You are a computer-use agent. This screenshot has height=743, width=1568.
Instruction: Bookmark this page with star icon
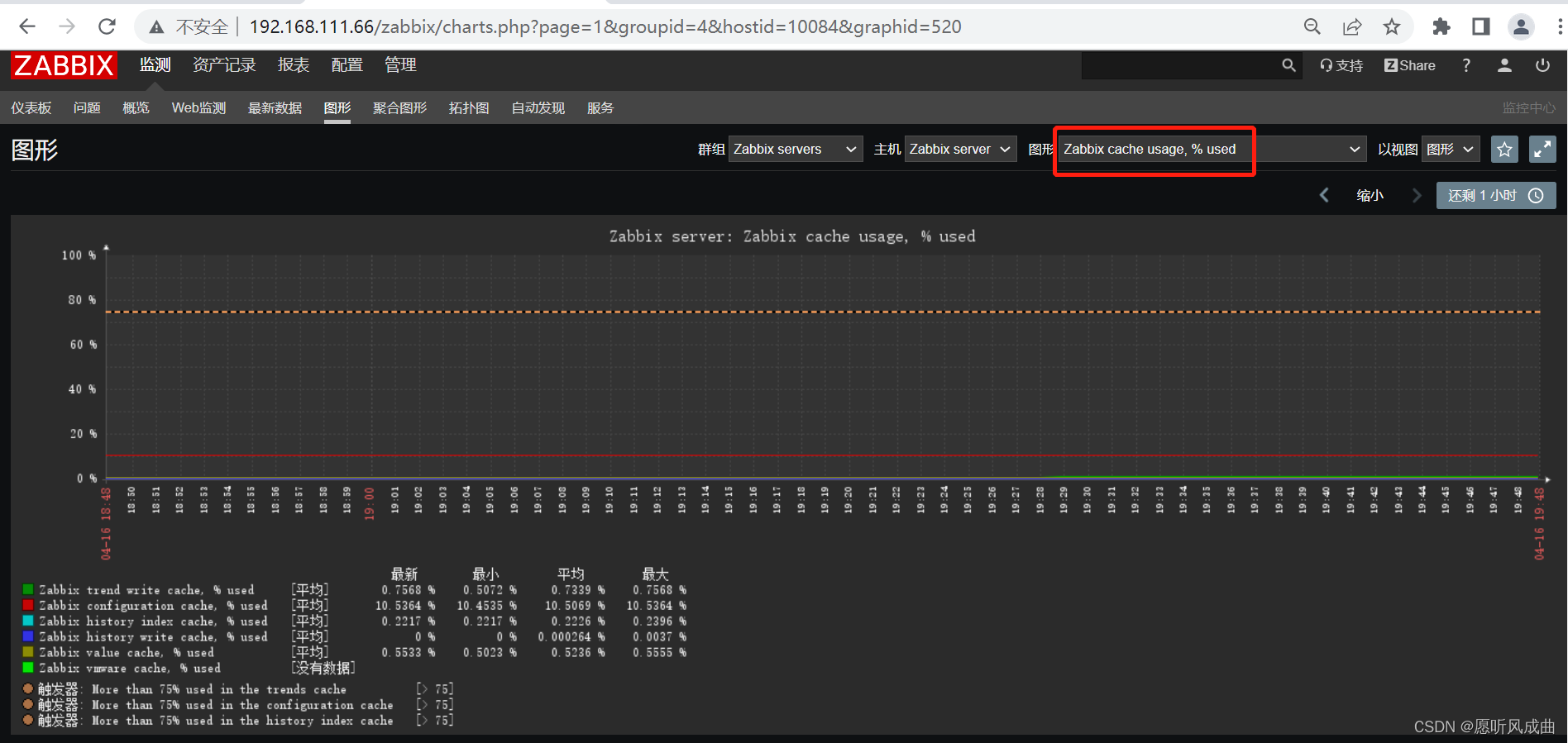[1392, 26]
